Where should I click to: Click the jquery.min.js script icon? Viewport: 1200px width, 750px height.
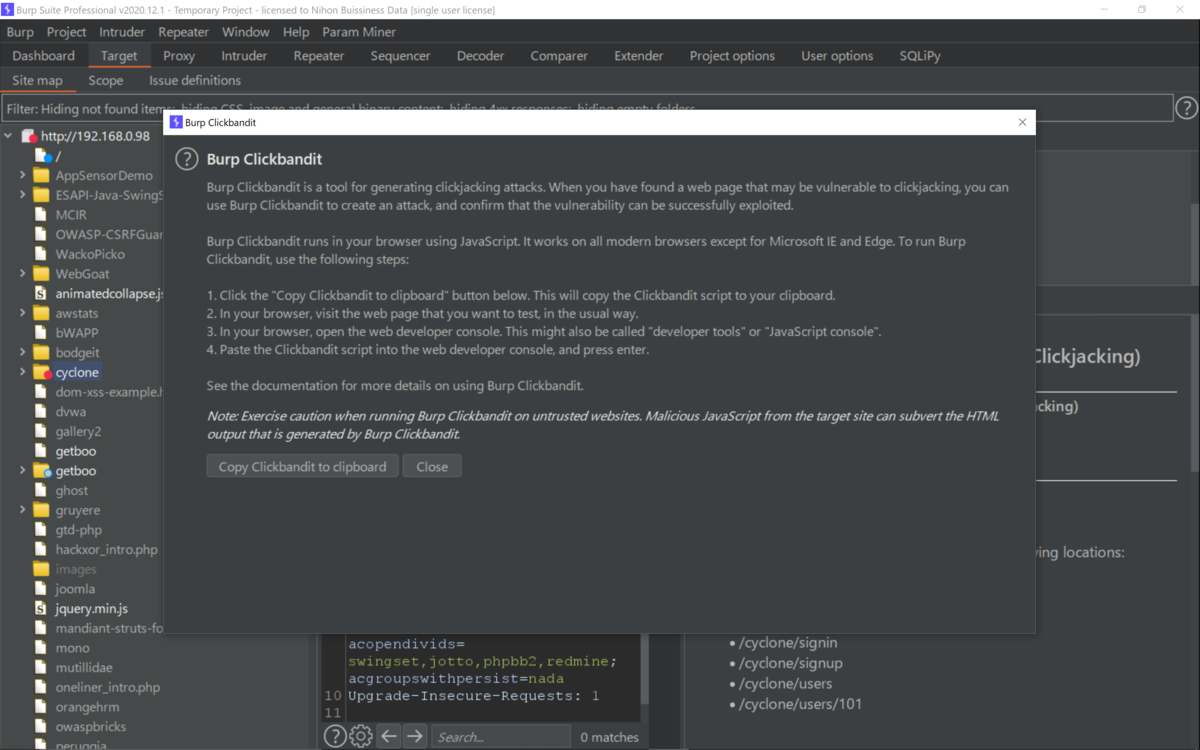(x=41, y=608)
